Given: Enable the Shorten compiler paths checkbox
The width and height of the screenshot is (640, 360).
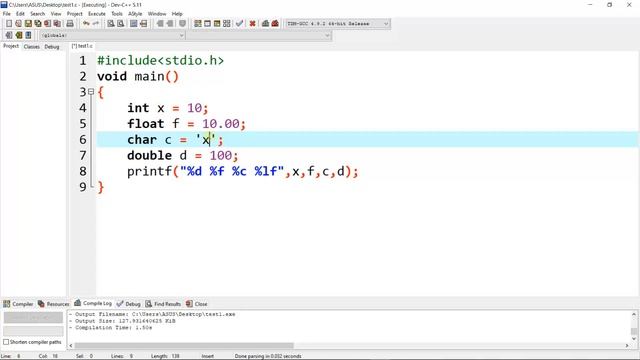Looking at the screenshot, I should 6,342.
